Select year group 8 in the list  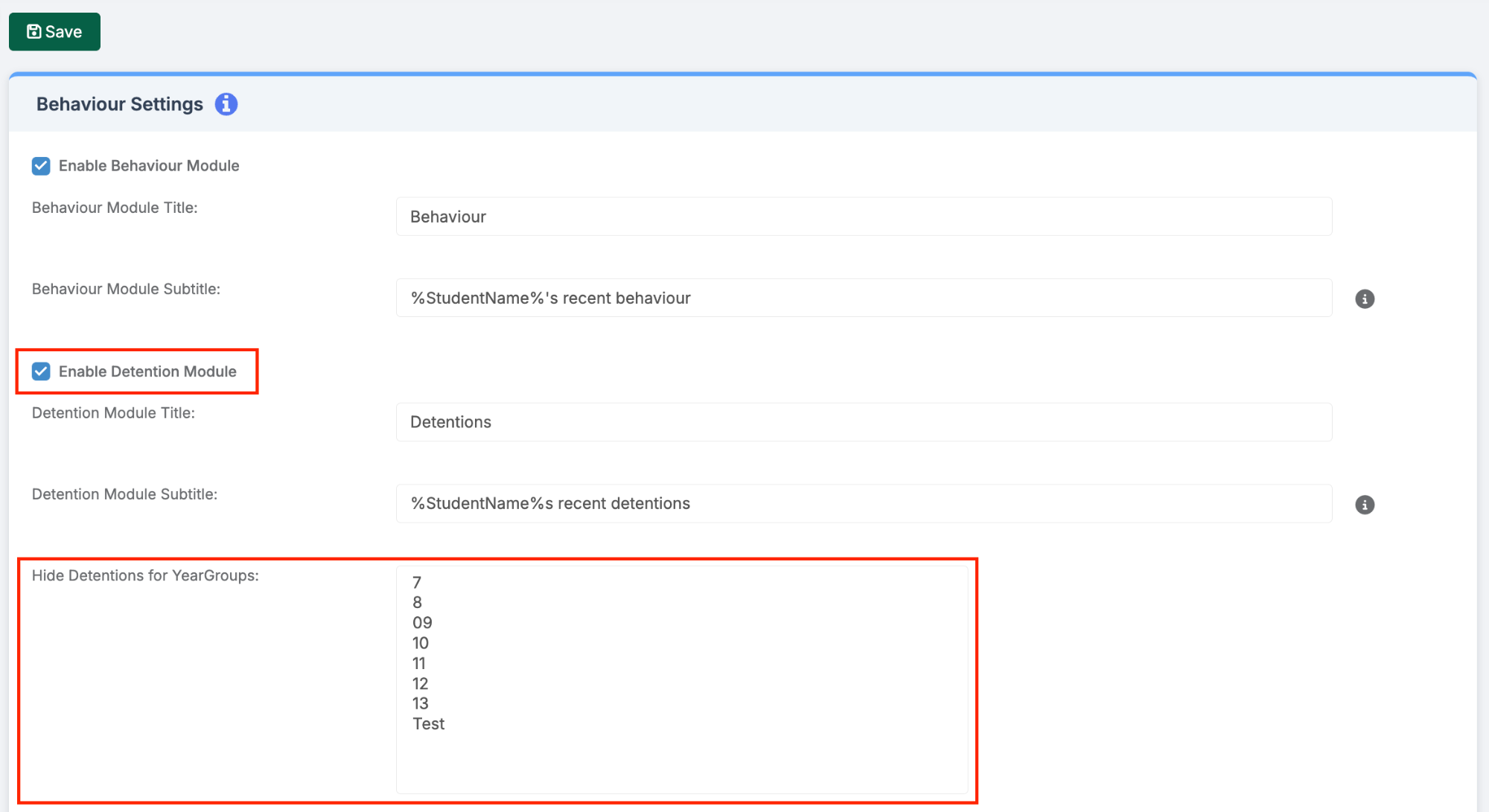(417, 602)
